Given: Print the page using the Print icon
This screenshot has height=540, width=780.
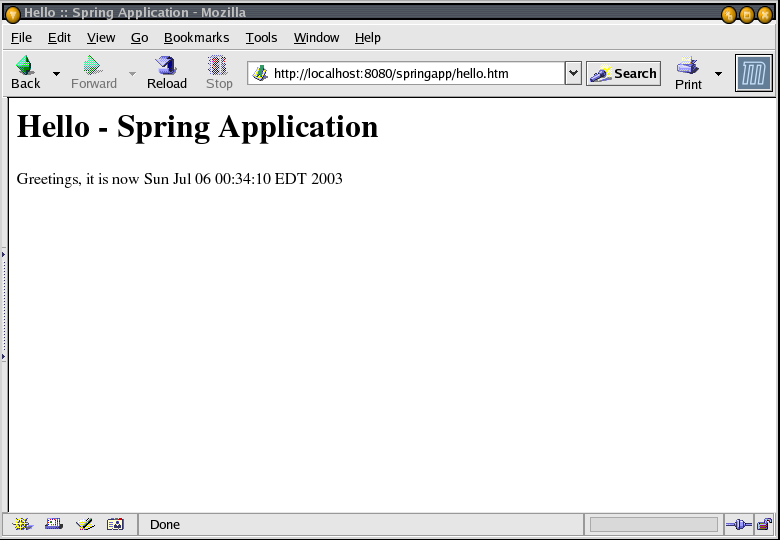Looking at the screenshot, I should (688, 65).
